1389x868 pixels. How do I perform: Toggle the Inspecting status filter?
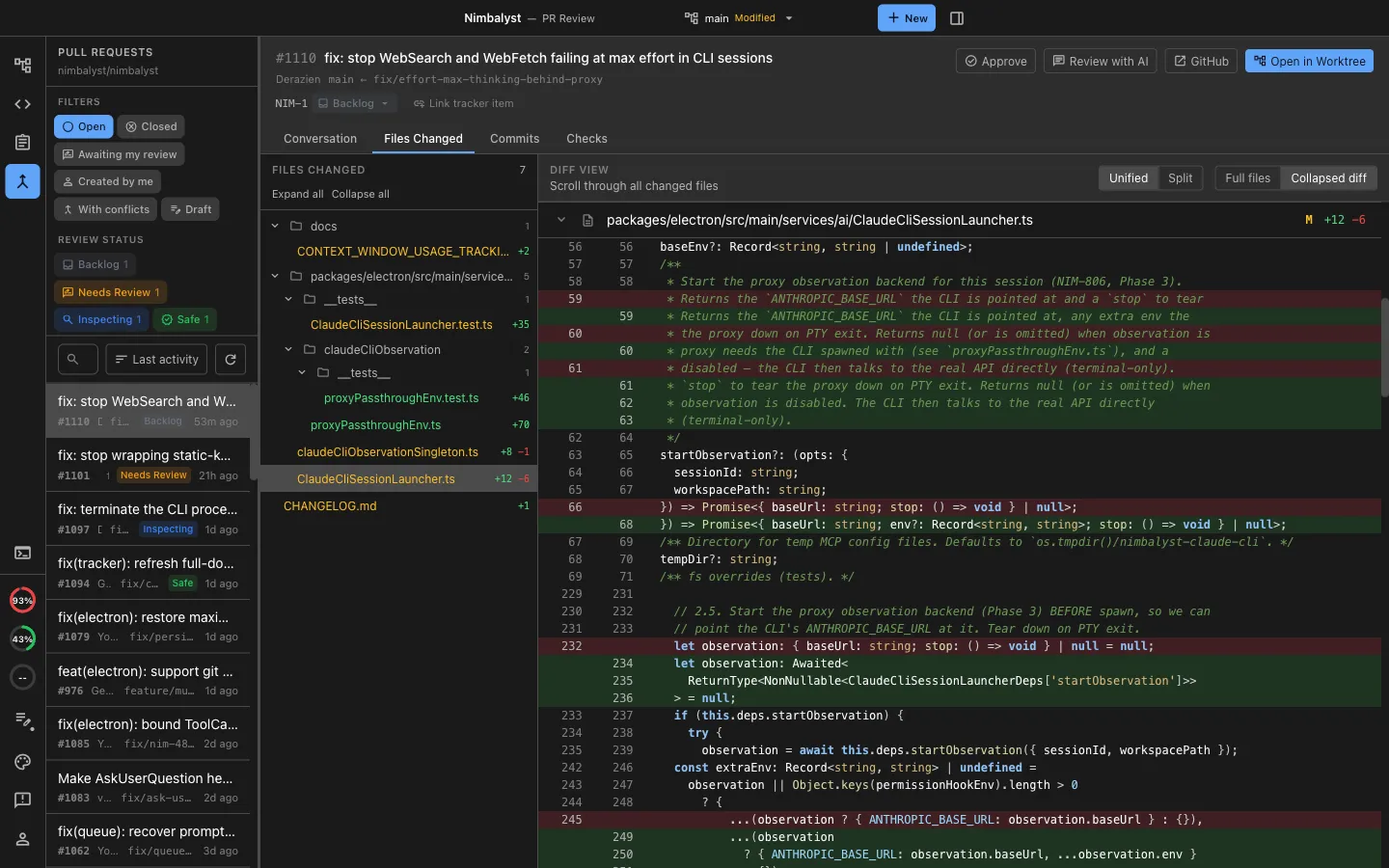(101, 319)
